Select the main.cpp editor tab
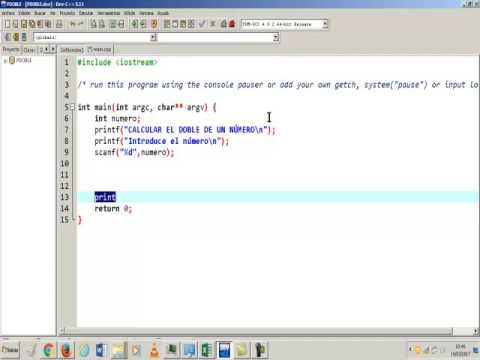Viewport: 480px width, 360px height. click(100, 49)
